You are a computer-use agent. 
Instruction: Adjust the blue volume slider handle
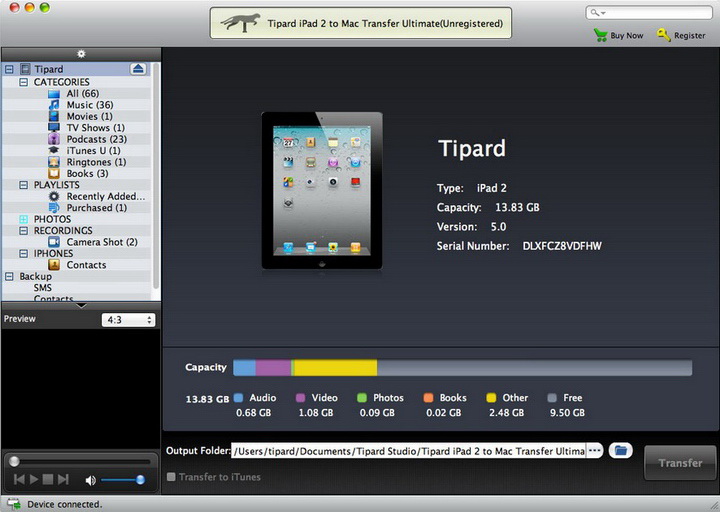[x=141, y=480]
